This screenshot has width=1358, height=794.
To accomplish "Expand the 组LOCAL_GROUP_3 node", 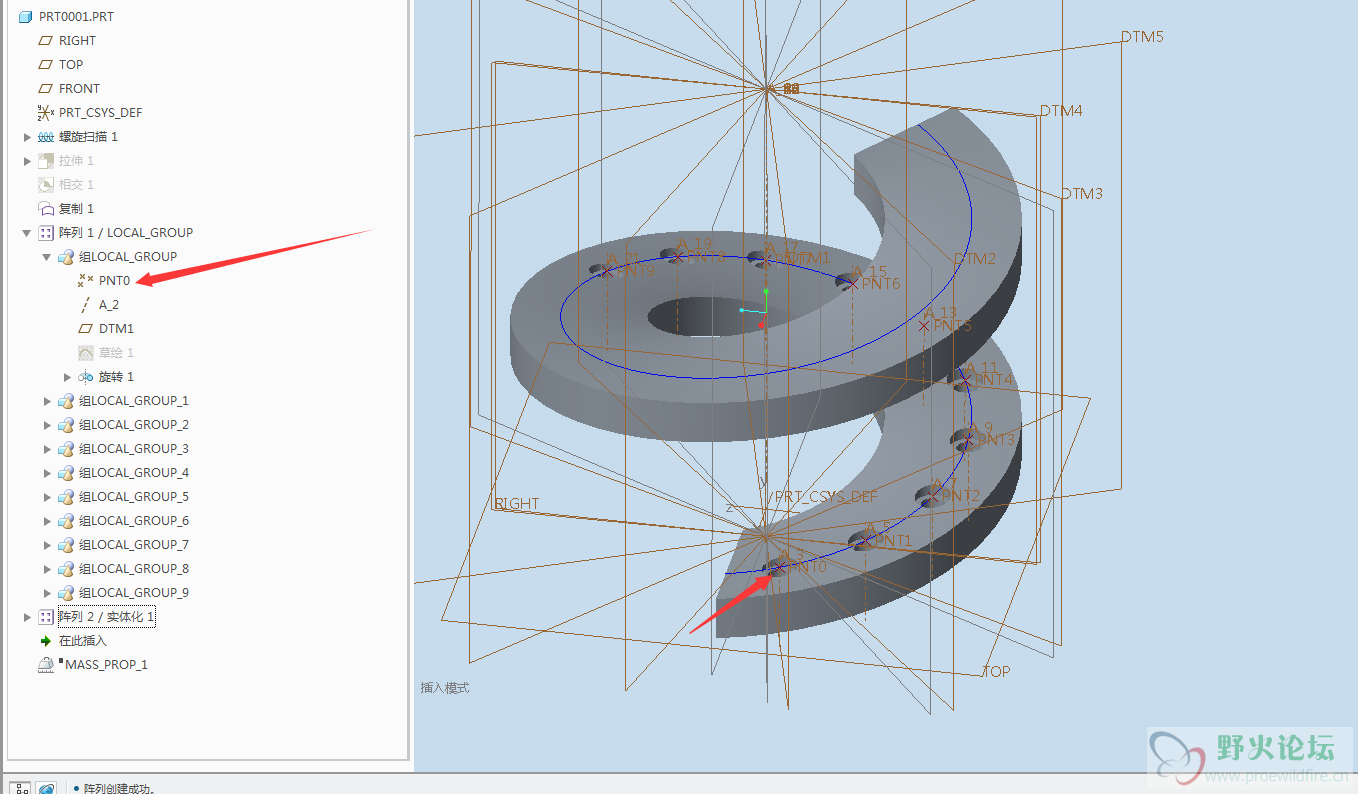I will (47, 449).
